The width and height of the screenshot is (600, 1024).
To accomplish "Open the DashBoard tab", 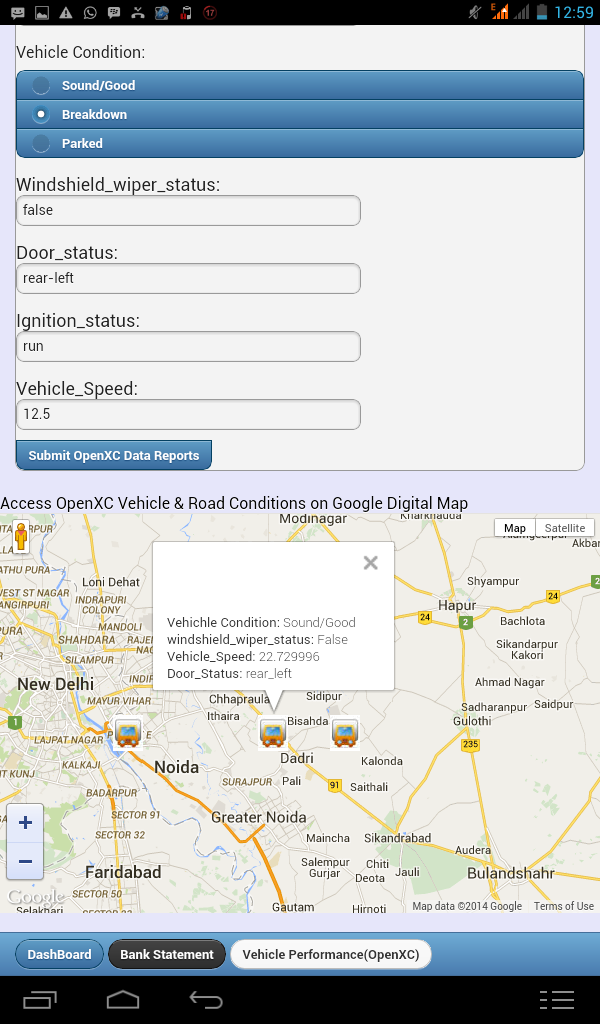I will coord(59,954).
